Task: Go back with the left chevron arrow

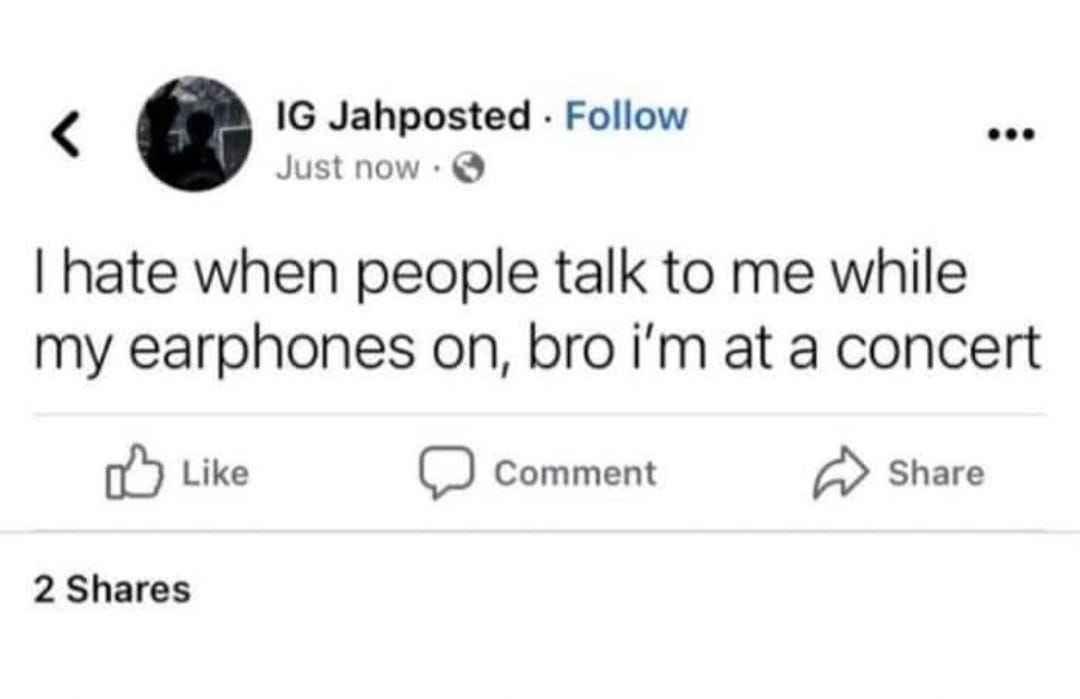Action: click(66, 134)
